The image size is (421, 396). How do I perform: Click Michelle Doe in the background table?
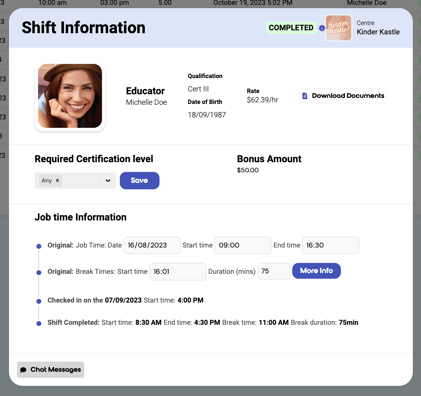366,3
